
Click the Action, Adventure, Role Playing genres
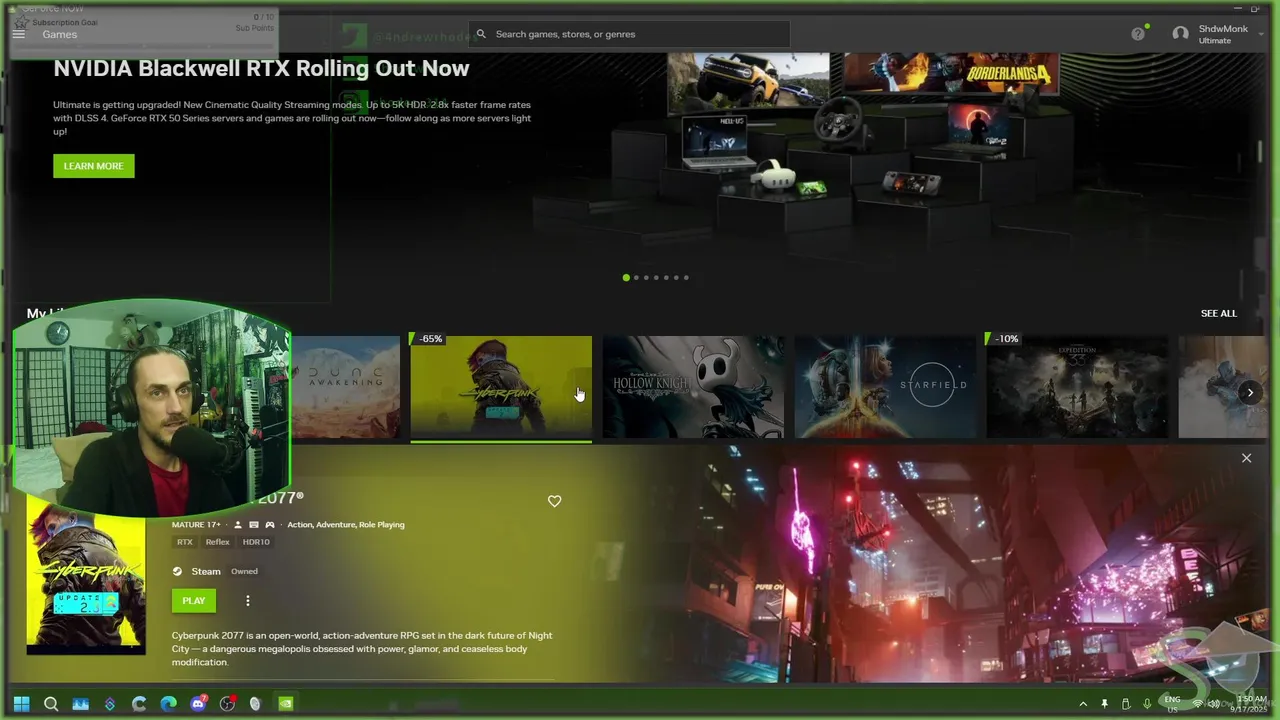pyautogui.click(x=346, y=525)
